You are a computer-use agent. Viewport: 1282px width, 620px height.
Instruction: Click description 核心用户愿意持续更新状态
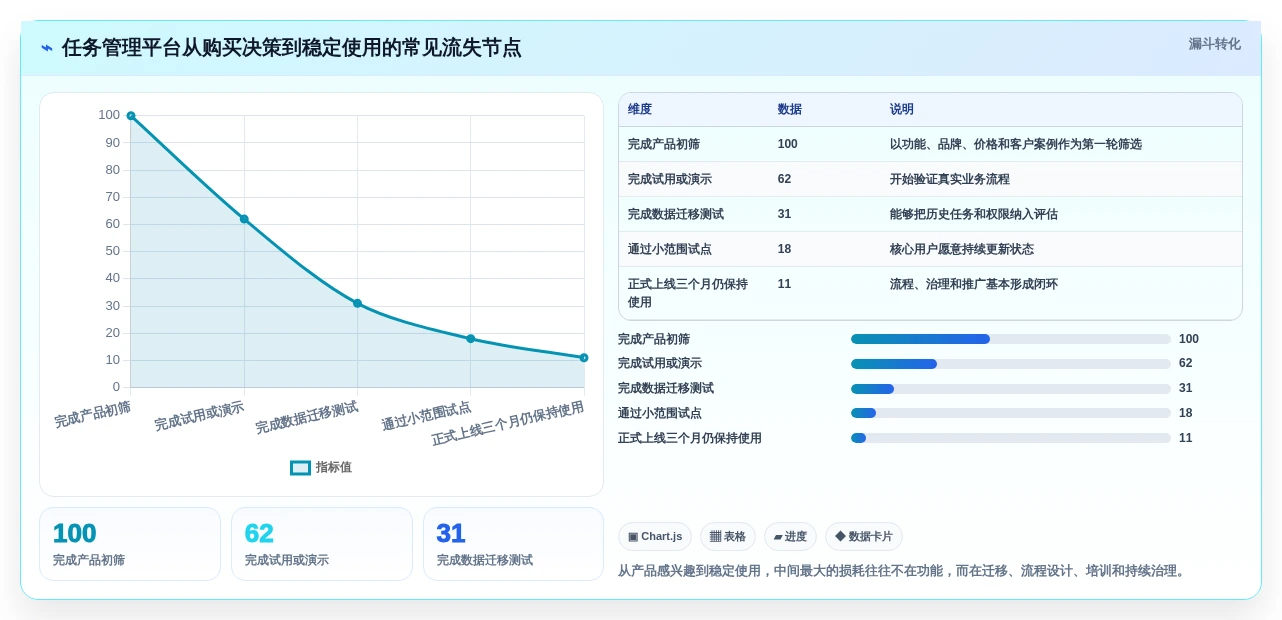[x=962, y=249]
